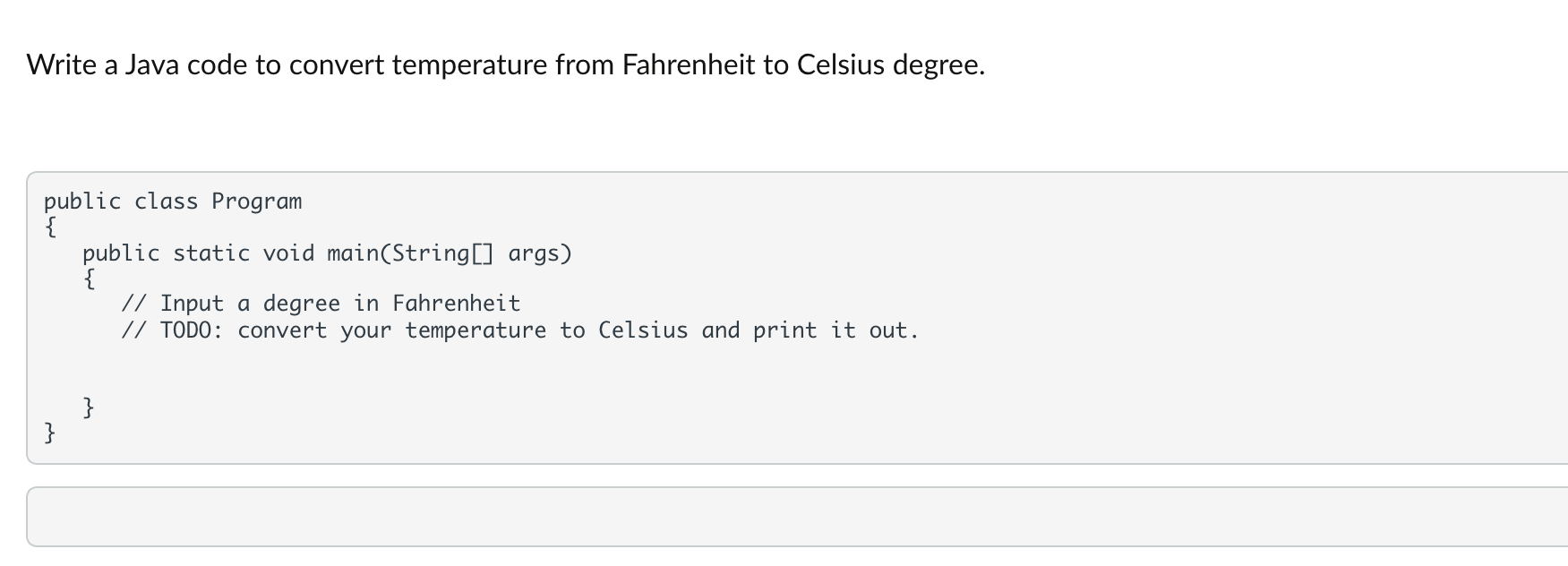Image resolution: width=1568 pixels, height=566 pixels.
Task: Click the final closing brace of the class
Action: tap(51, 433)
